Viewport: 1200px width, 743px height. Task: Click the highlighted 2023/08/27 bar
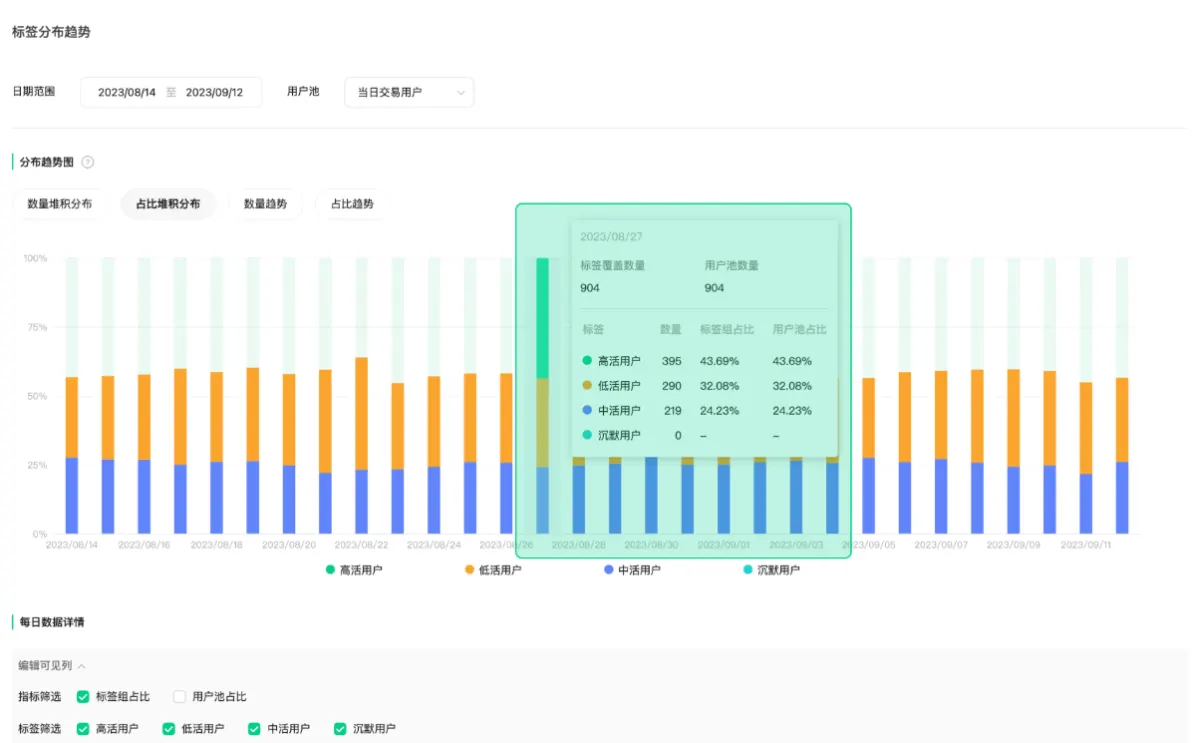pos(542,396)
